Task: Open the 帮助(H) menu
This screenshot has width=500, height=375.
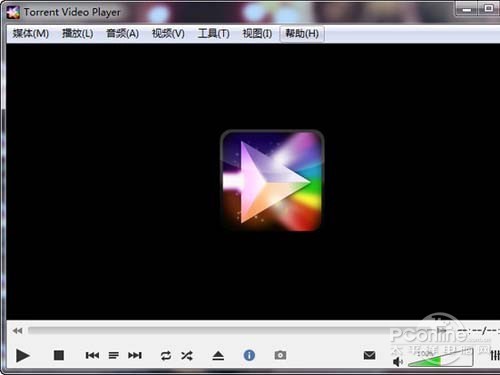Action: [302, 34]
